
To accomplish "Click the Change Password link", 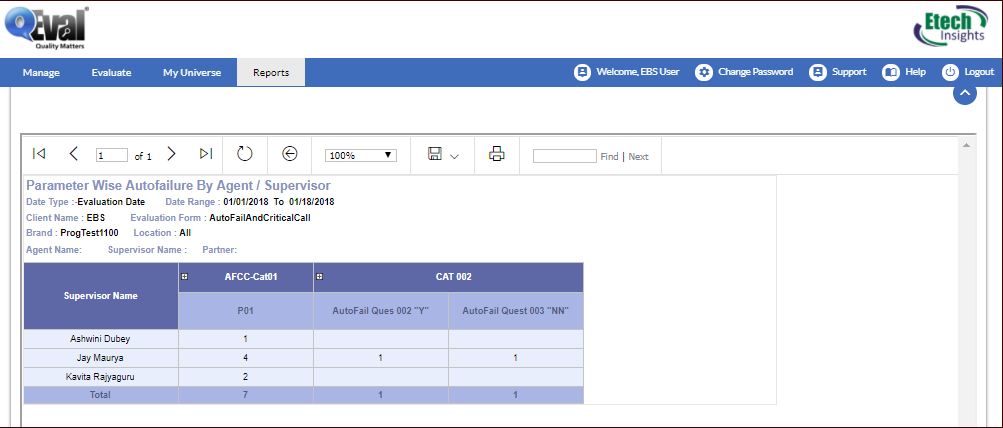I will [x=745, y=72].
